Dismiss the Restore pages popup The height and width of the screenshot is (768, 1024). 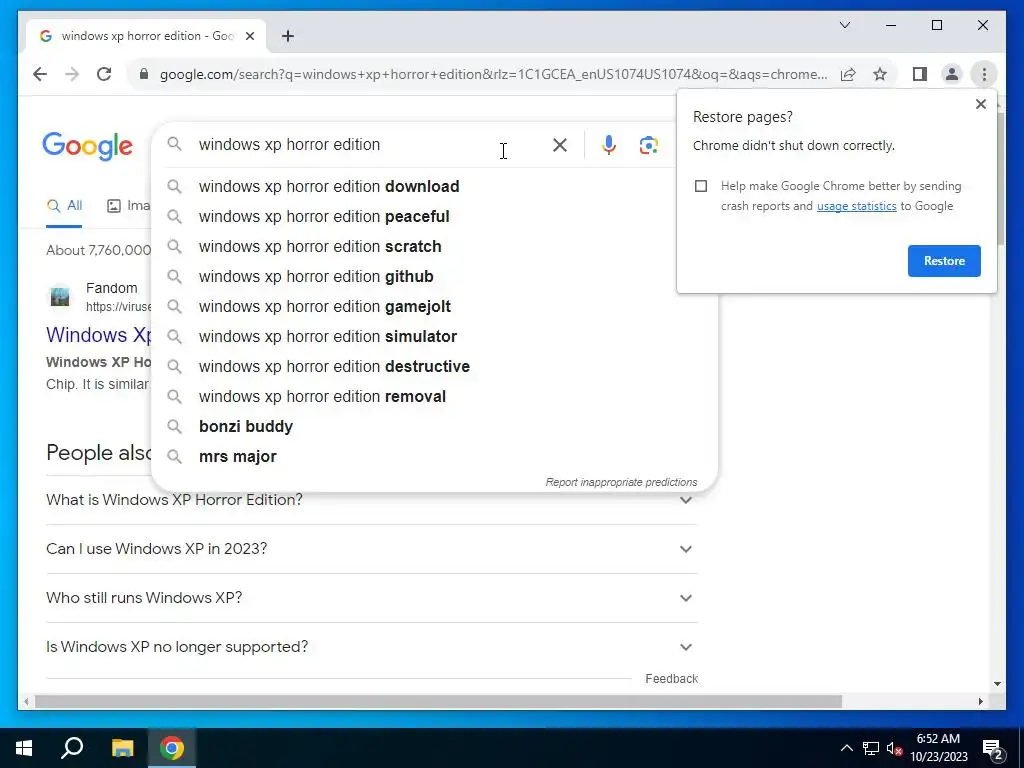[x=980, y=104]
